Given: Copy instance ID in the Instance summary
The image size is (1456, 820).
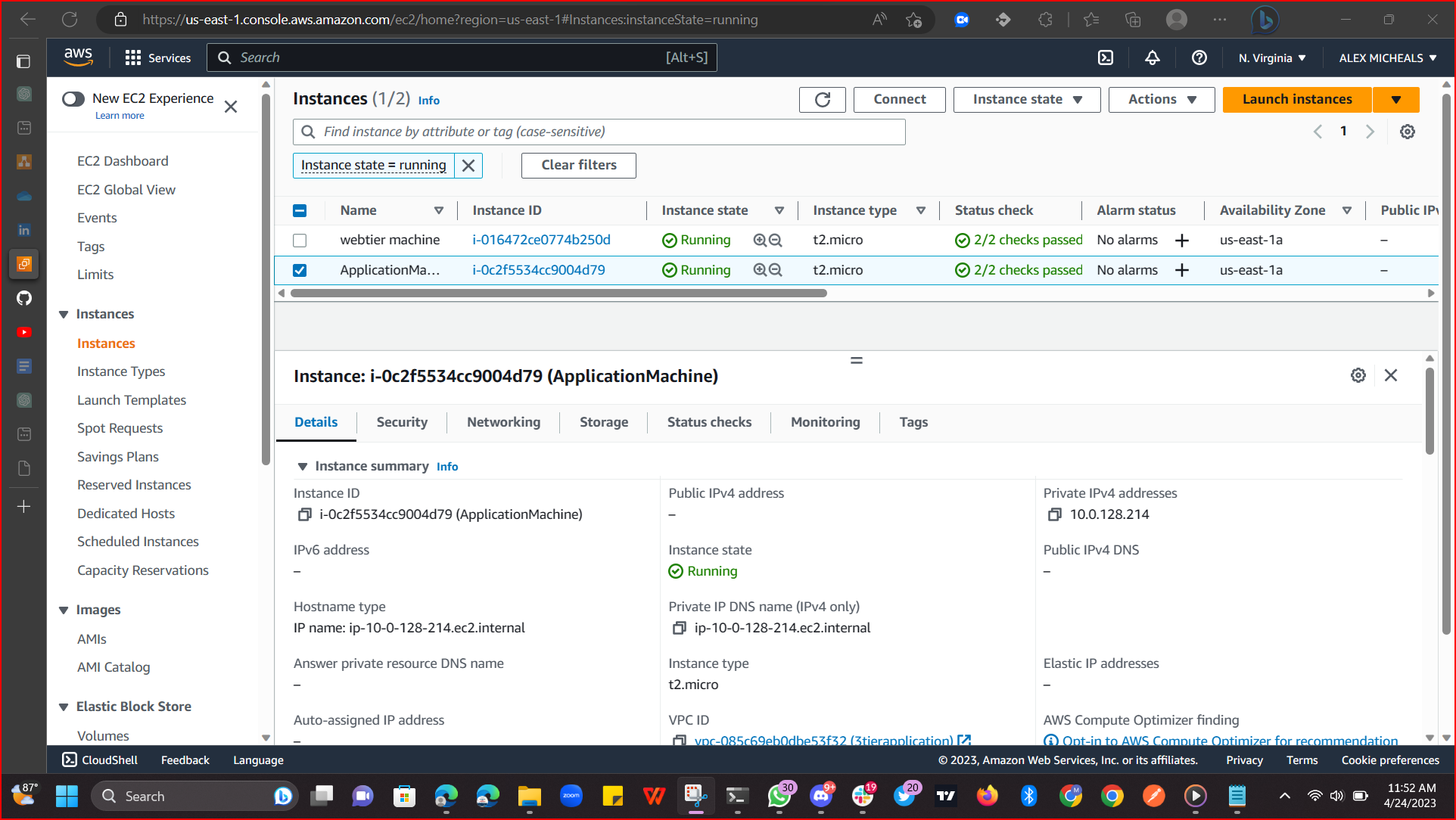Looking at the screenshot, I should point(303,514).
